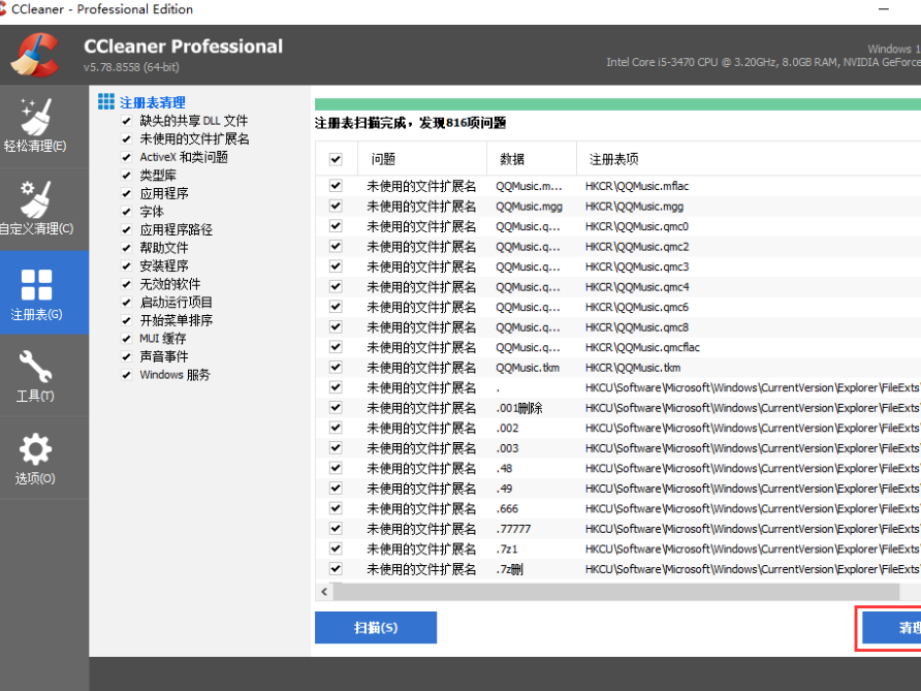Select the HKCR\QQMusic.qmc4 registry entry
Image resolution: width=921 pixels, height=691 pixels.
(x=637, y=287)
